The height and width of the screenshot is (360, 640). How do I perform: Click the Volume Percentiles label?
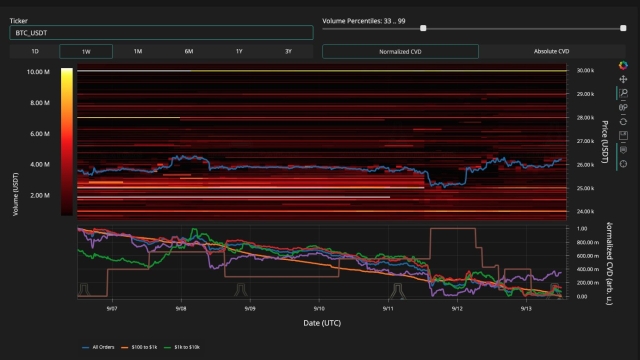pyautogui.click(x=364, y=21)
